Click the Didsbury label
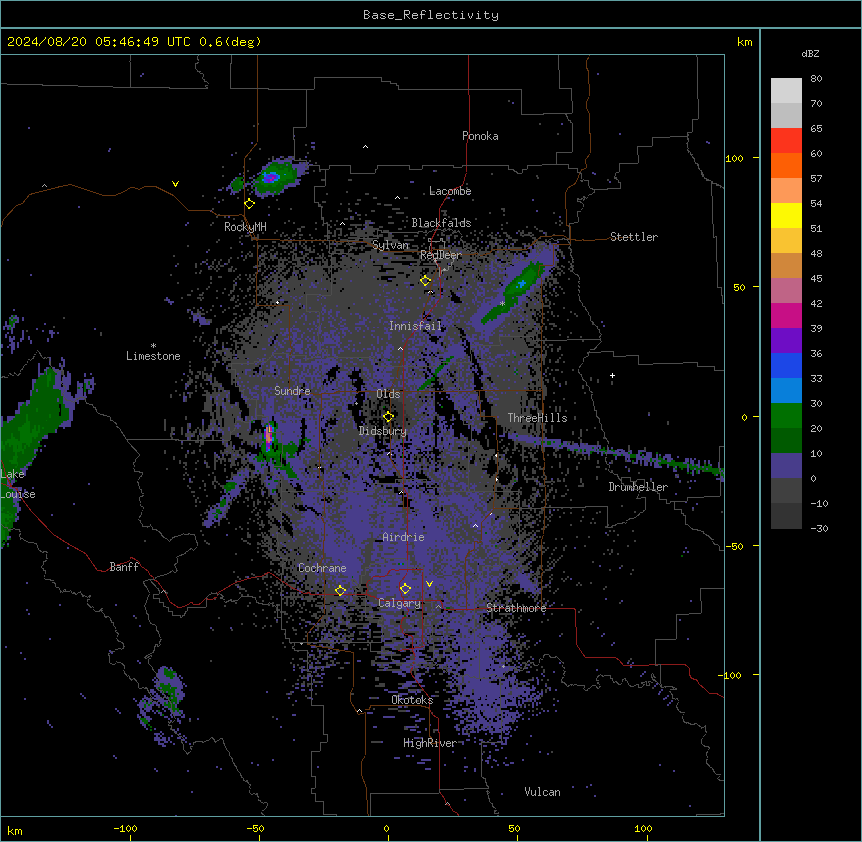The image size is (862, 842). [x=383, y=431]
